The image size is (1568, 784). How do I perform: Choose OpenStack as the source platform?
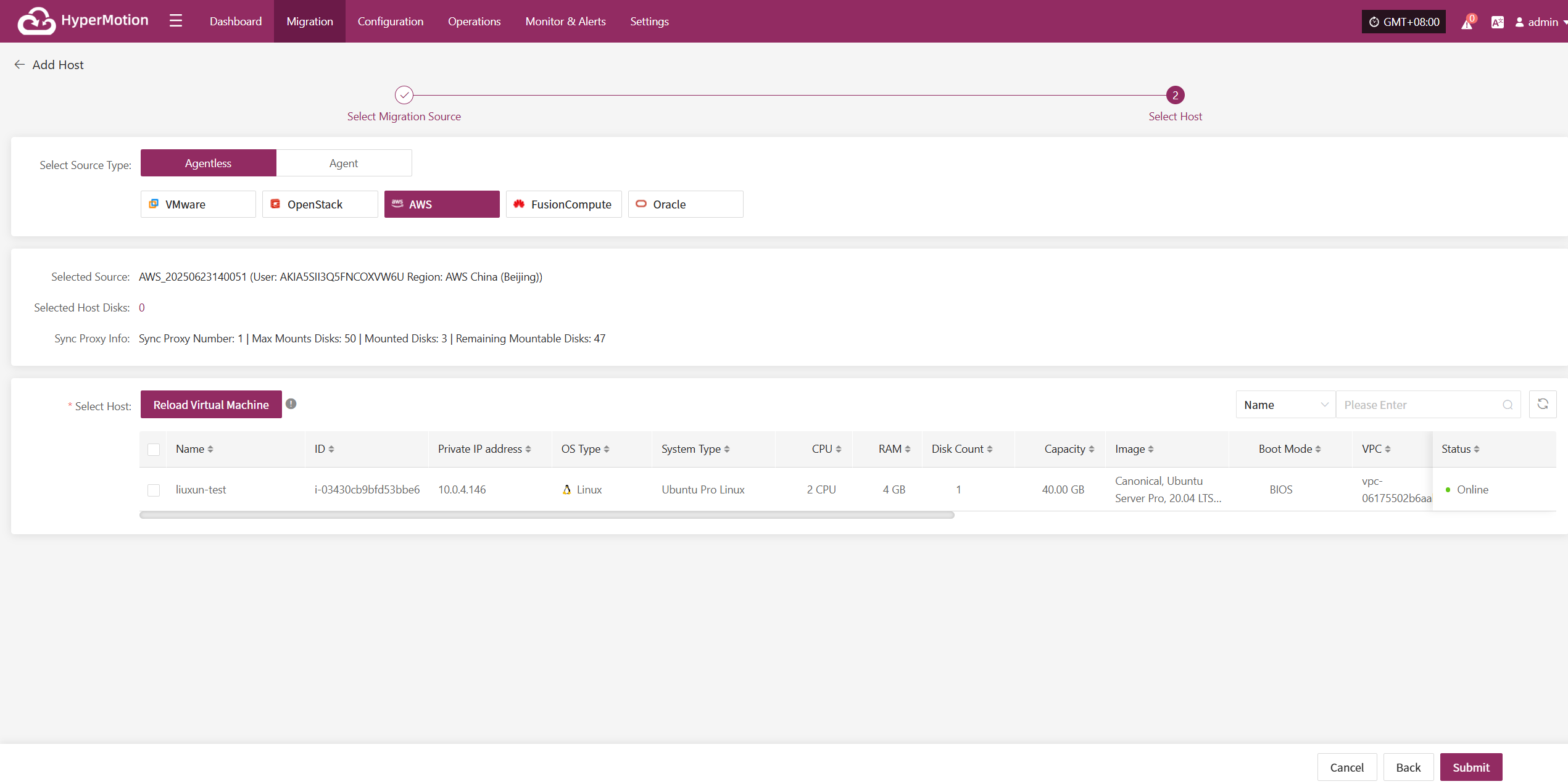pyautogui.click(x=320, y=204)
